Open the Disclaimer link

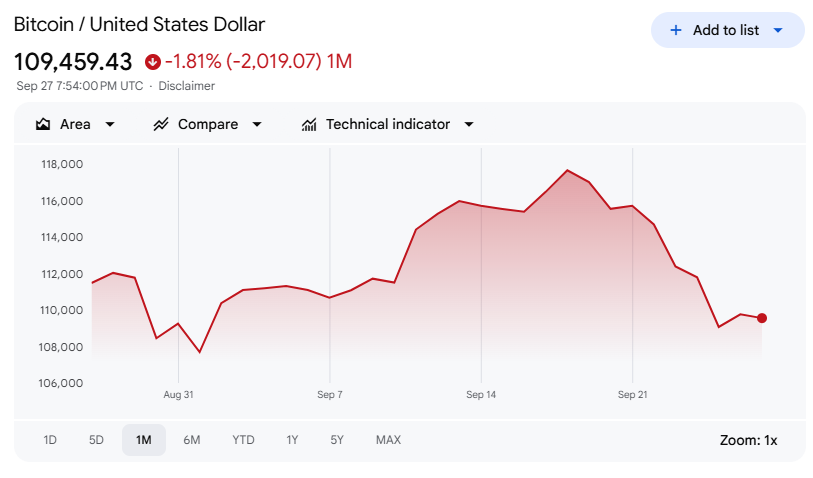pos(187,86)
